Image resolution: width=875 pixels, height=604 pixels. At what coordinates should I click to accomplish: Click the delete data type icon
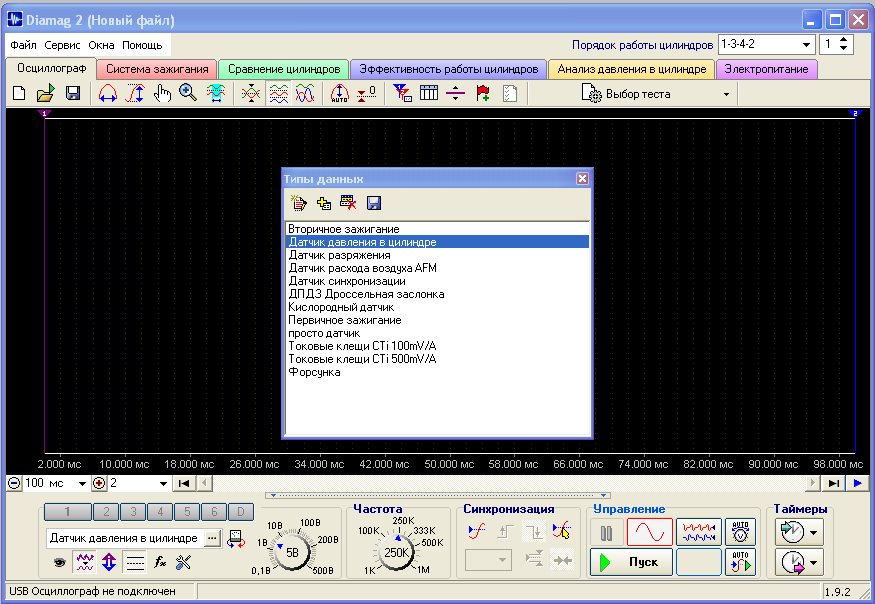[348, 203]
